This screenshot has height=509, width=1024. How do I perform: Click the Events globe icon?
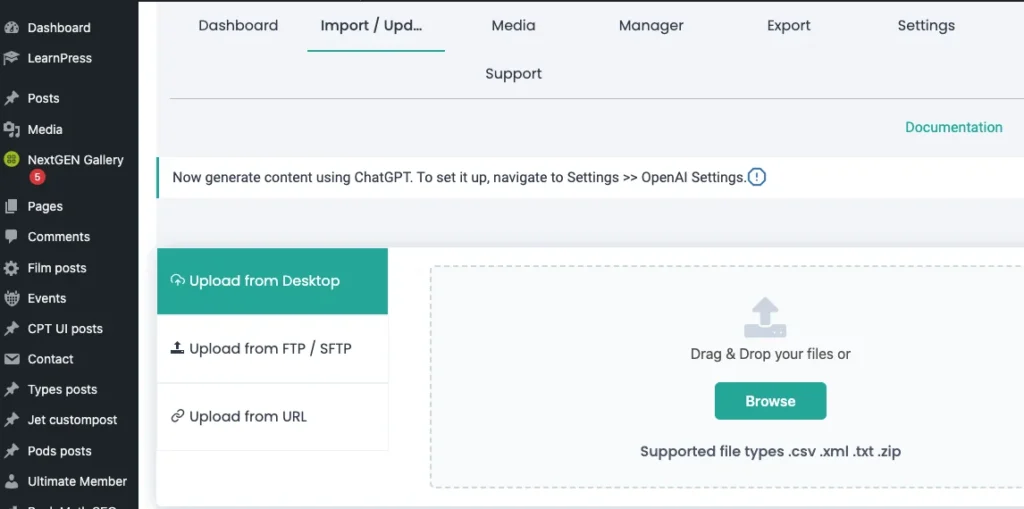pyautogui.click(x=12, y=298)
